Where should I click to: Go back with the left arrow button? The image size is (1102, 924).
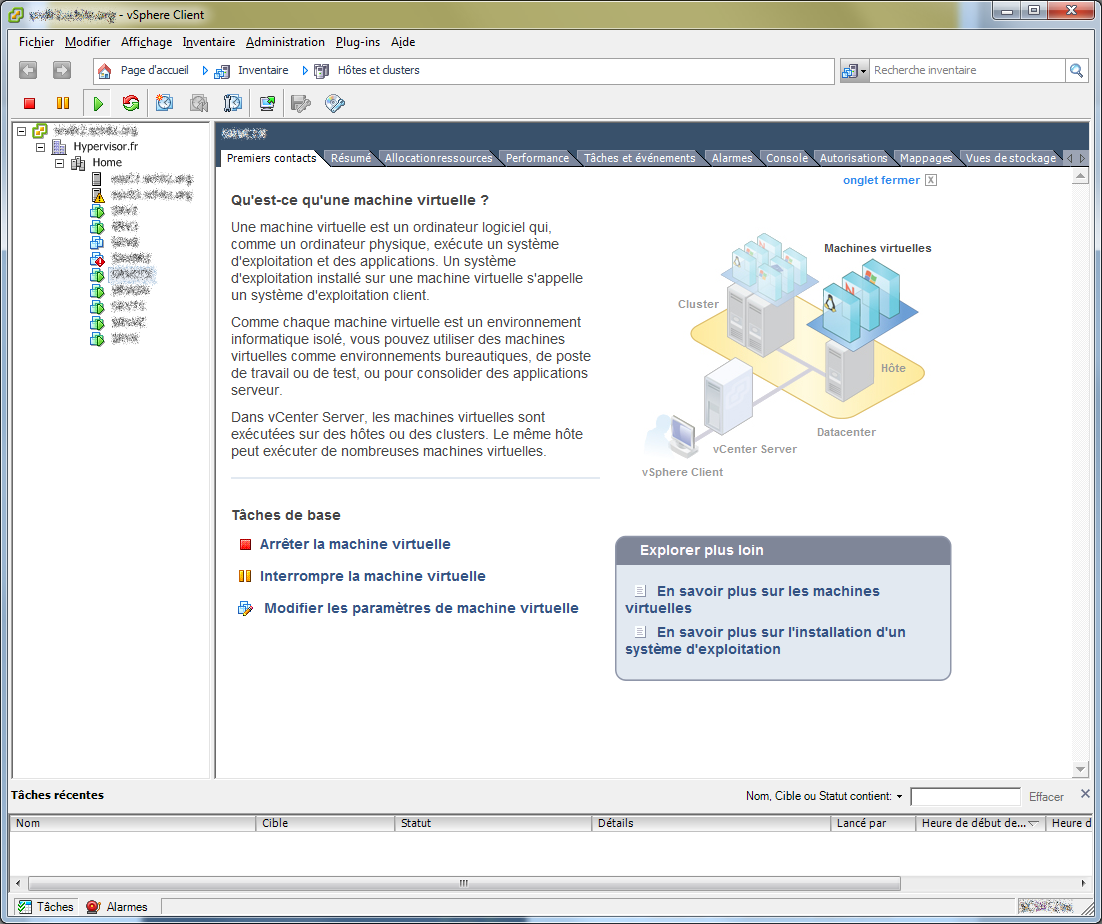pyautogui.click(x=28, y=70)
